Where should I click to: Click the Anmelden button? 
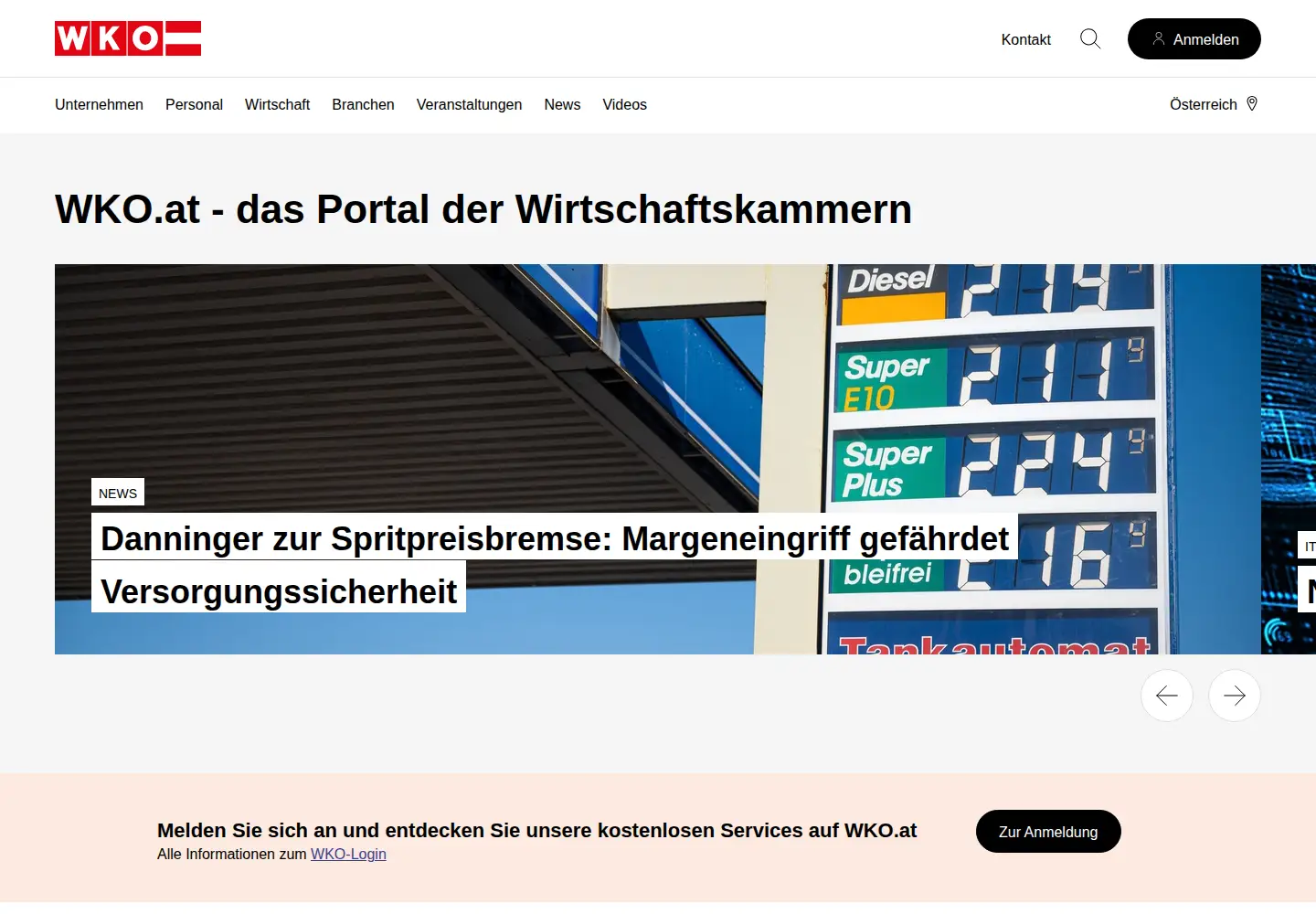tap(1194, 39)
